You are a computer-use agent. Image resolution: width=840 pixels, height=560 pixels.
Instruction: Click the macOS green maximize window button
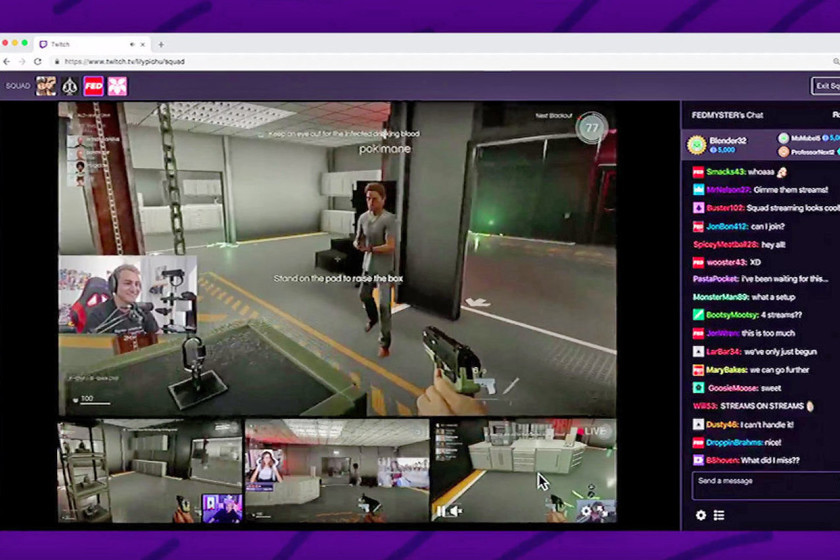click(x=24, y=43)
